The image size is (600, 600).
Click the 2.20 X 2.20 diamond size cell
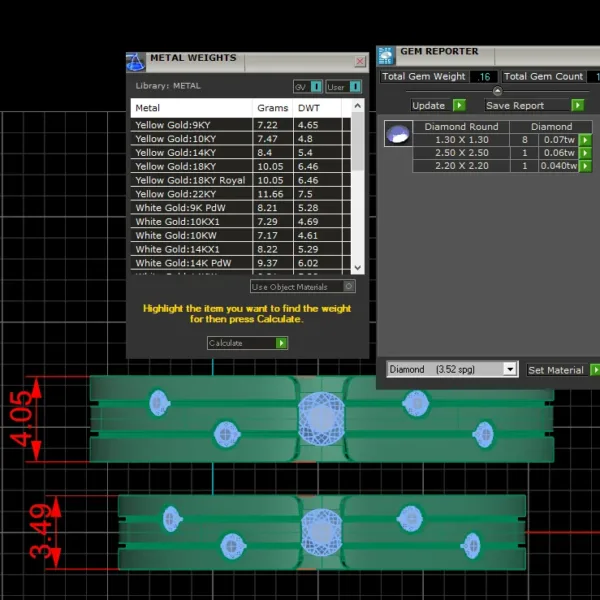pyautogui.click(x=461, y=166)
